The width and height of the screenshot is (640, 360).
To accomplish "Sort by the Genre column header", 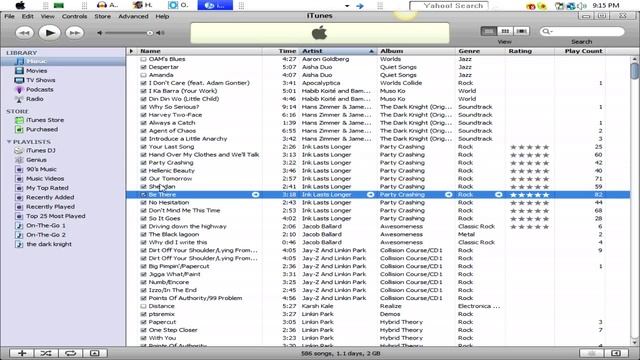I will click(x=480, y=51).
